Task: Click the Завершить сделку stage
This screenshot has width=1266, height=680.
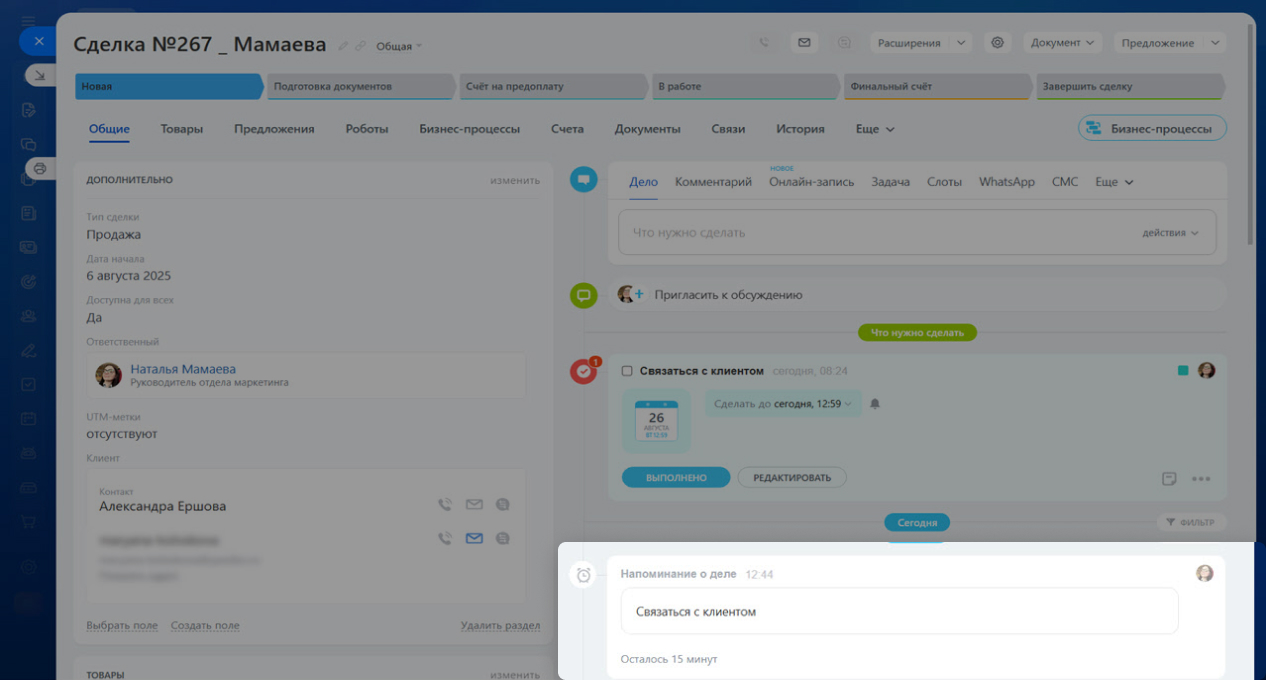Action: (1129, 86)
